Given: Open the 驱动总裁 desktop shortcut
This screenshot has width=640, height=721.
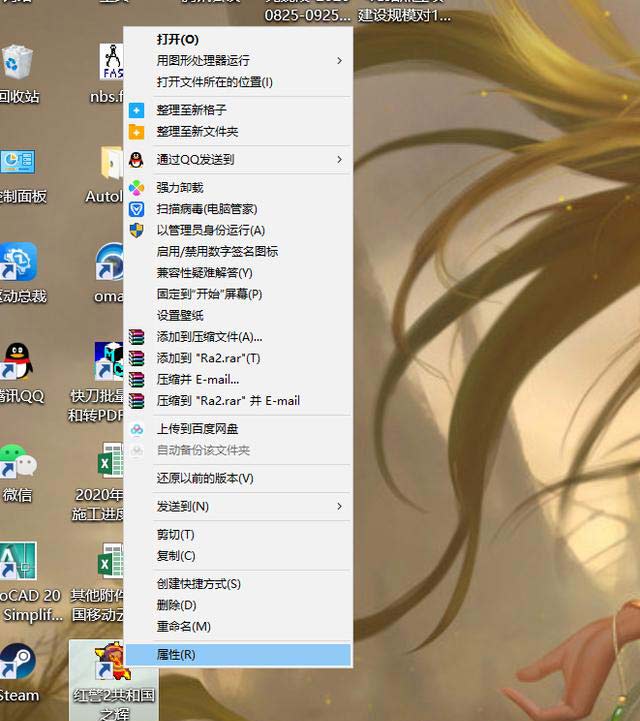Looking at the screenshot, I should 18,262.
